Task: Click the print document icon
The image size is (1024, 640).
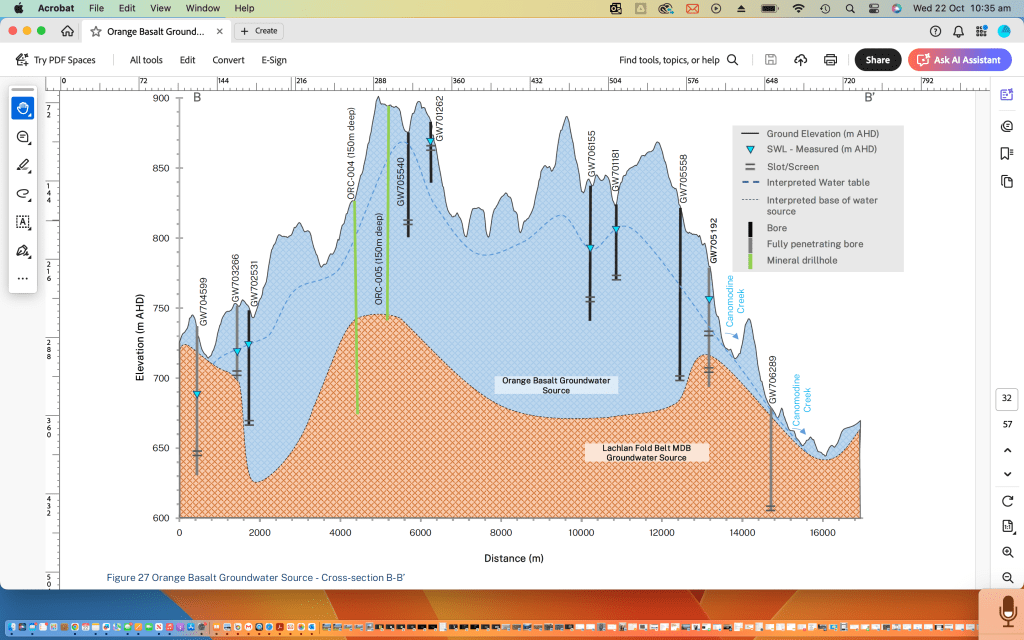Action: [831, 60]
